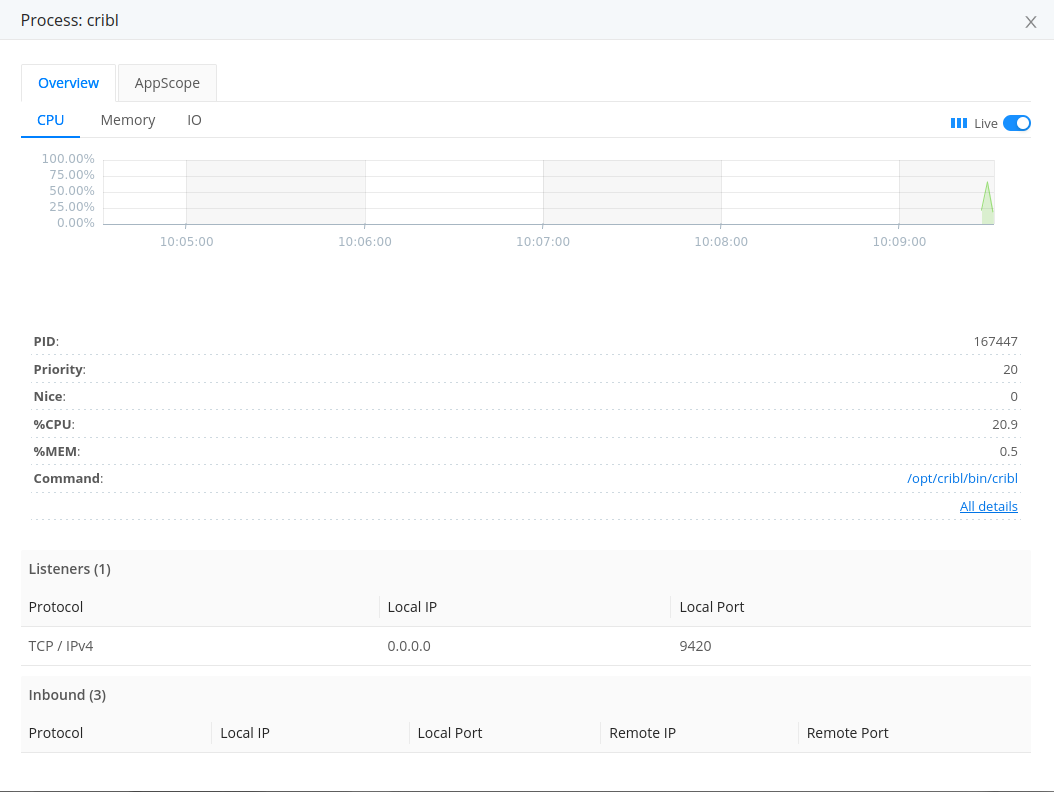
Task: Click the 10:07:00 timestamp on the chart axis
Action: [542, 241]
